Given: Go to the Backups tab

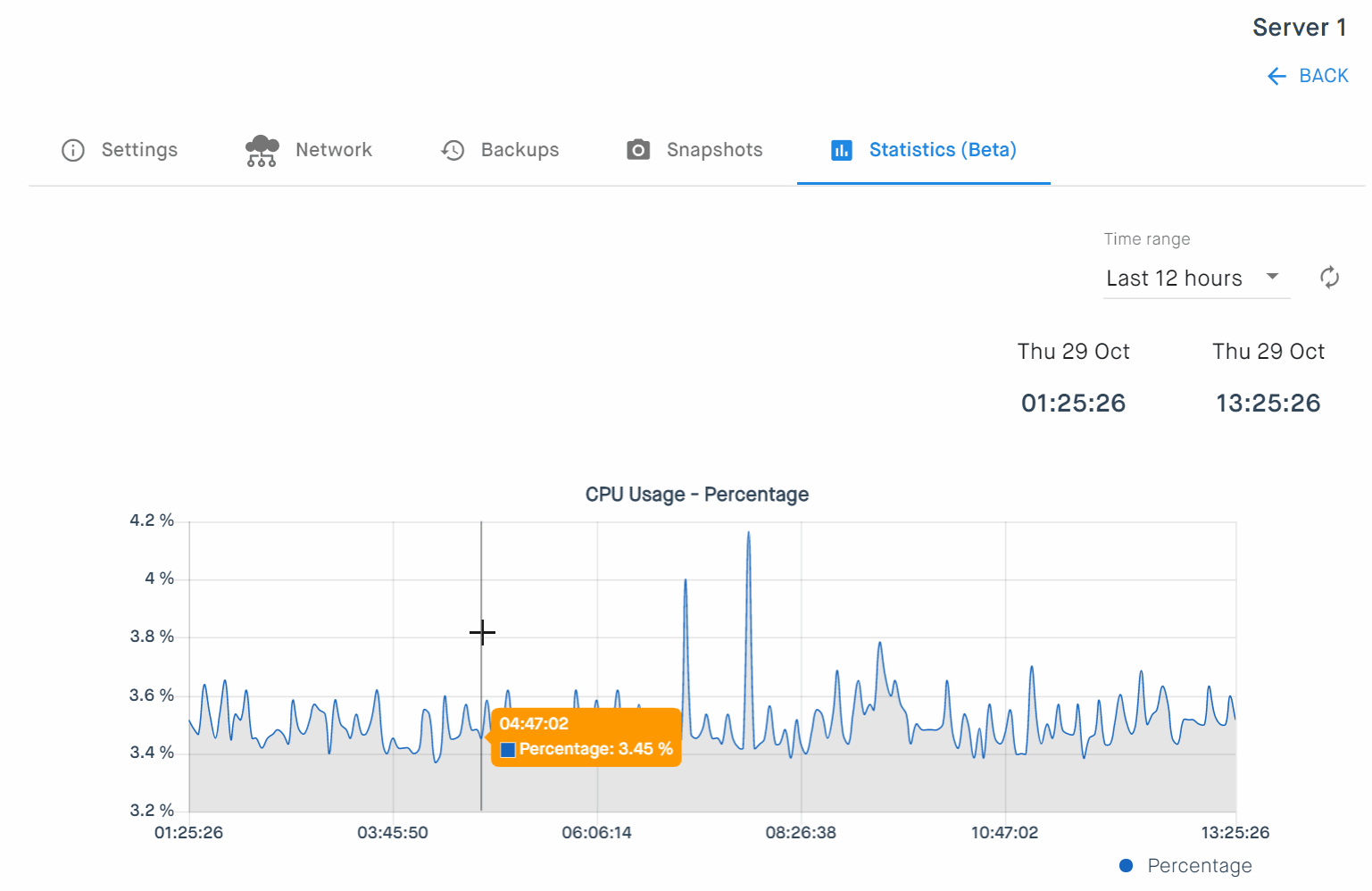Looking at the screenshot, I should click(500, 150).
